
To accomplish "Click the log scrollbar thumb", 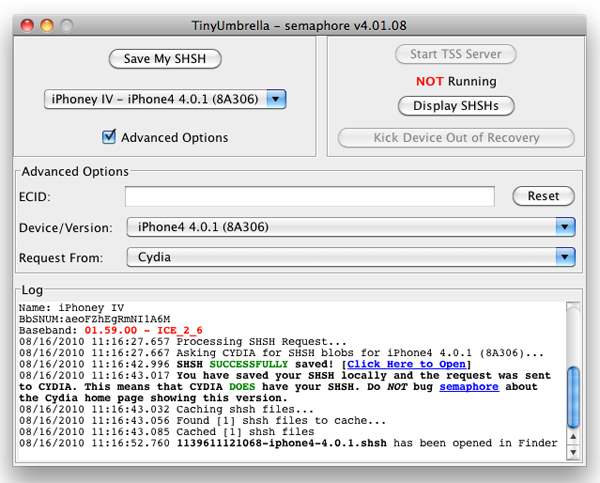I will [573, 397].
